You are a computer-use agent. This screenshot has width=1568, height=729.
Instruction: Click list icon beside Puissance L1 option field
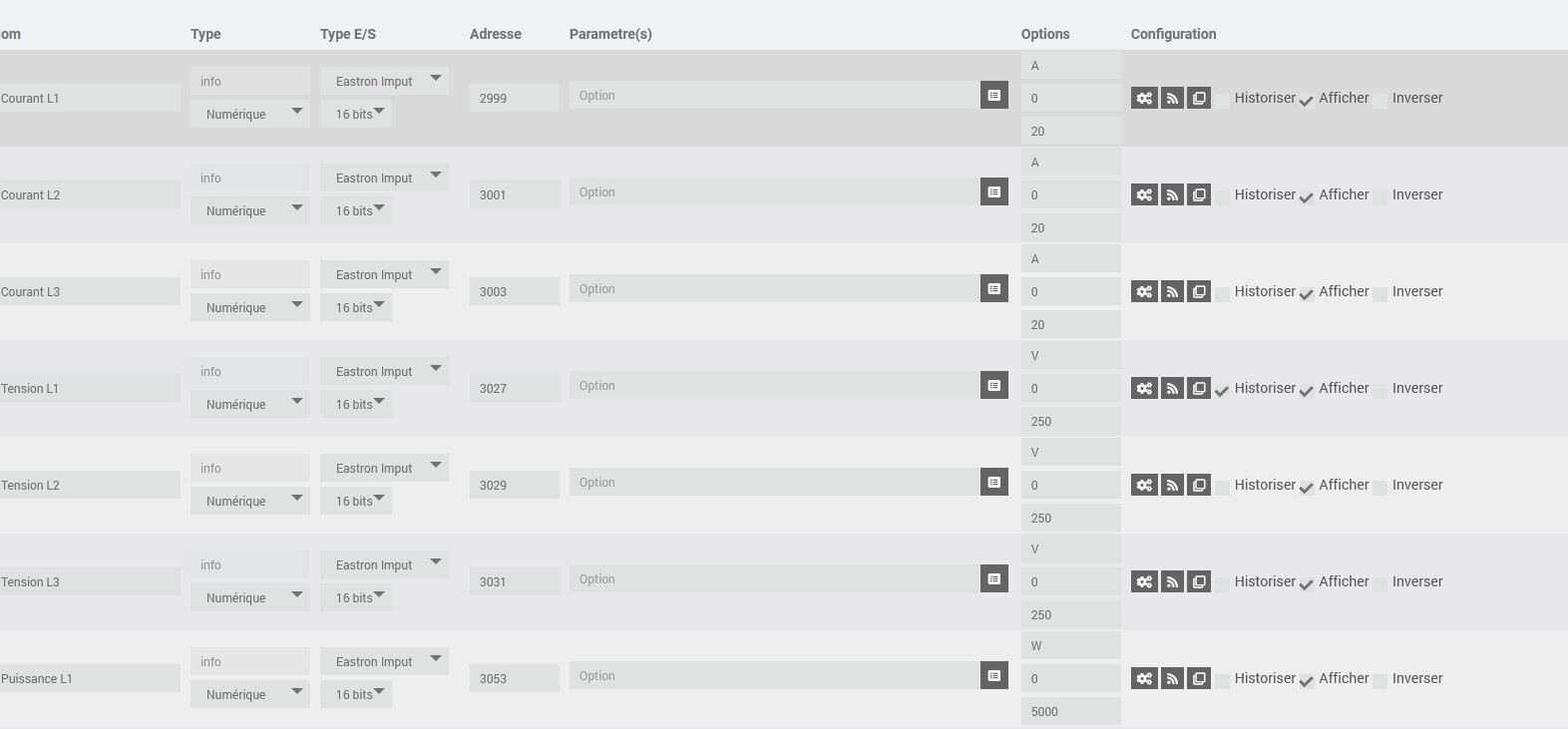tap(994, 675)
